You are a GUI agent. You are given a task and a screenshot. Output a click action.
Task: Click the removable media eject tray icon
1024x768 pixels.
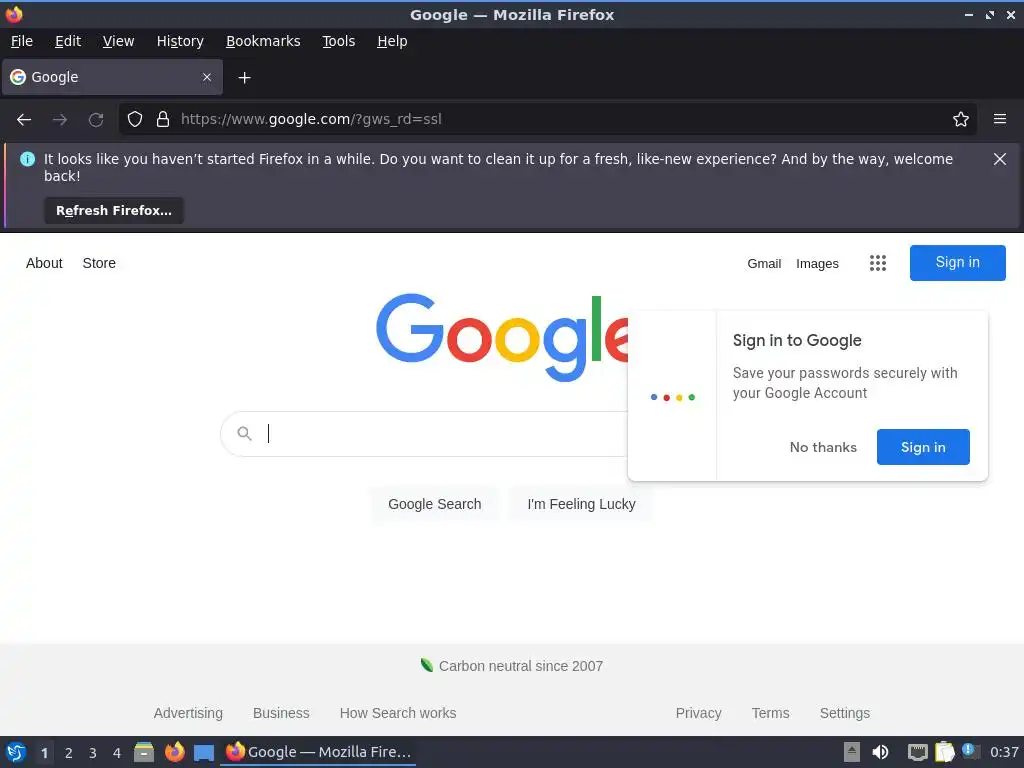852,752
